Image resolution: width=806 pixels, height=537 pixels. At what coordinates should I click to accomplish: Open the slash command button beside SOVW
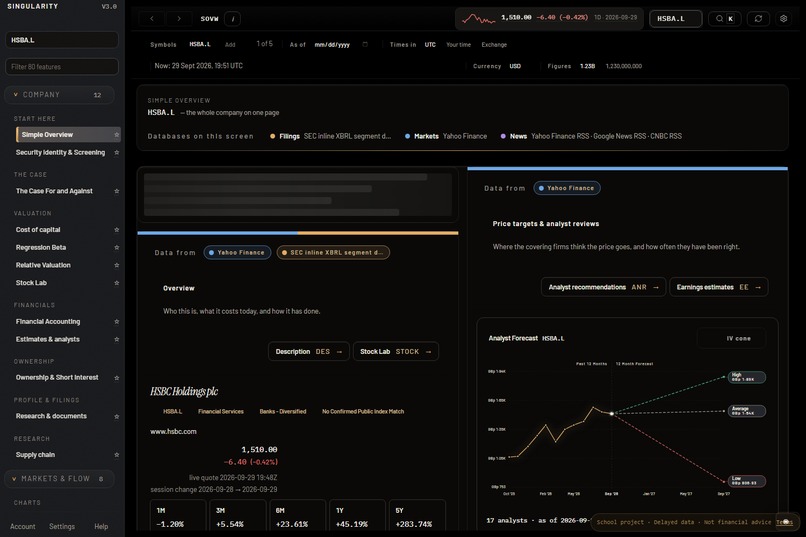pyautogui.click(x=233, y=19)
